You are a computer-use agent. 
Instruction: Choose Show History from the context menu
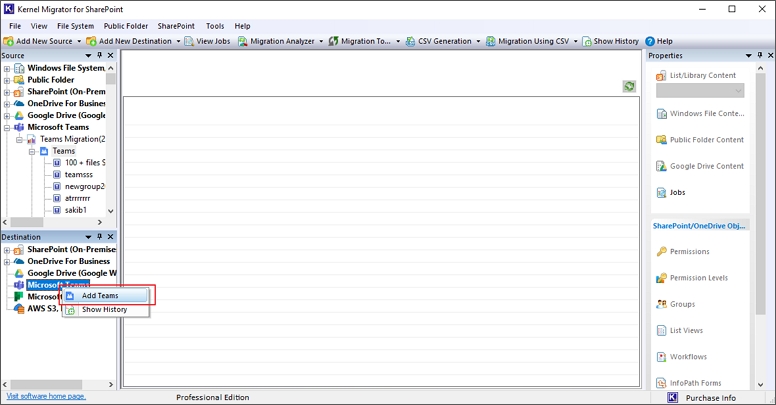105,309
